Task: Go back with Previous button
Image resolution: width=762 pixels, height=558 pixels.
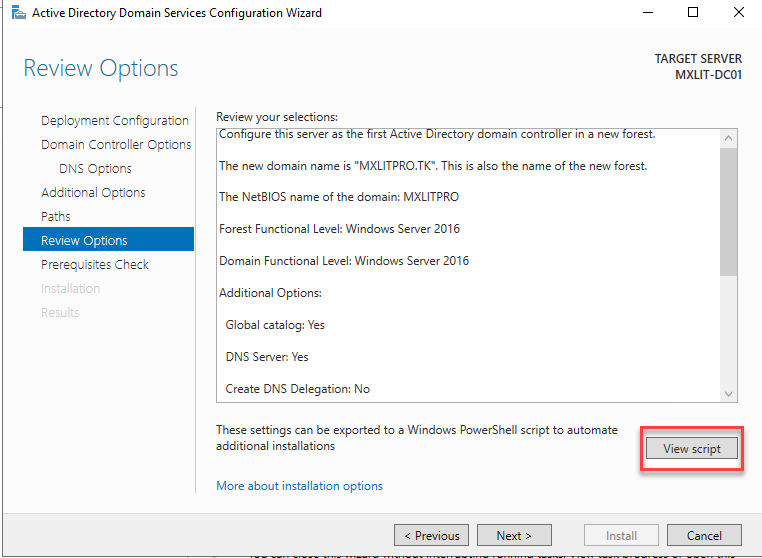Action: coord(431,536)
